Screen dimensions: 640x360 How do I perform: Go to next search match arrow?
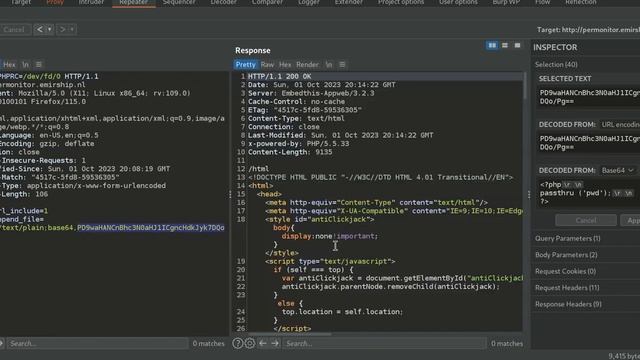275,343
